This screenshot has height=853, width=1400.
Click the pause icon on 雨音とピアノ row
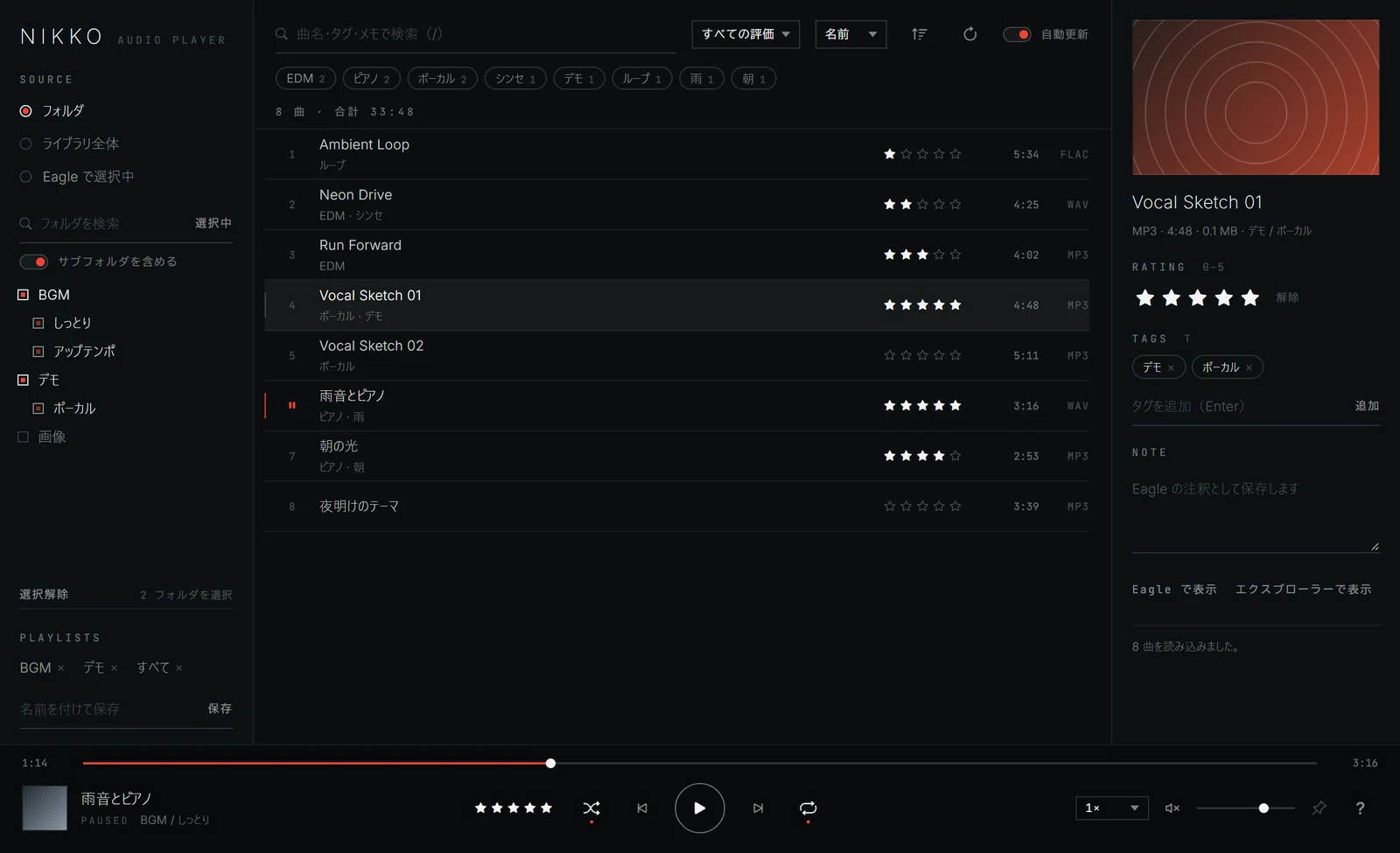tap(292, 405)
